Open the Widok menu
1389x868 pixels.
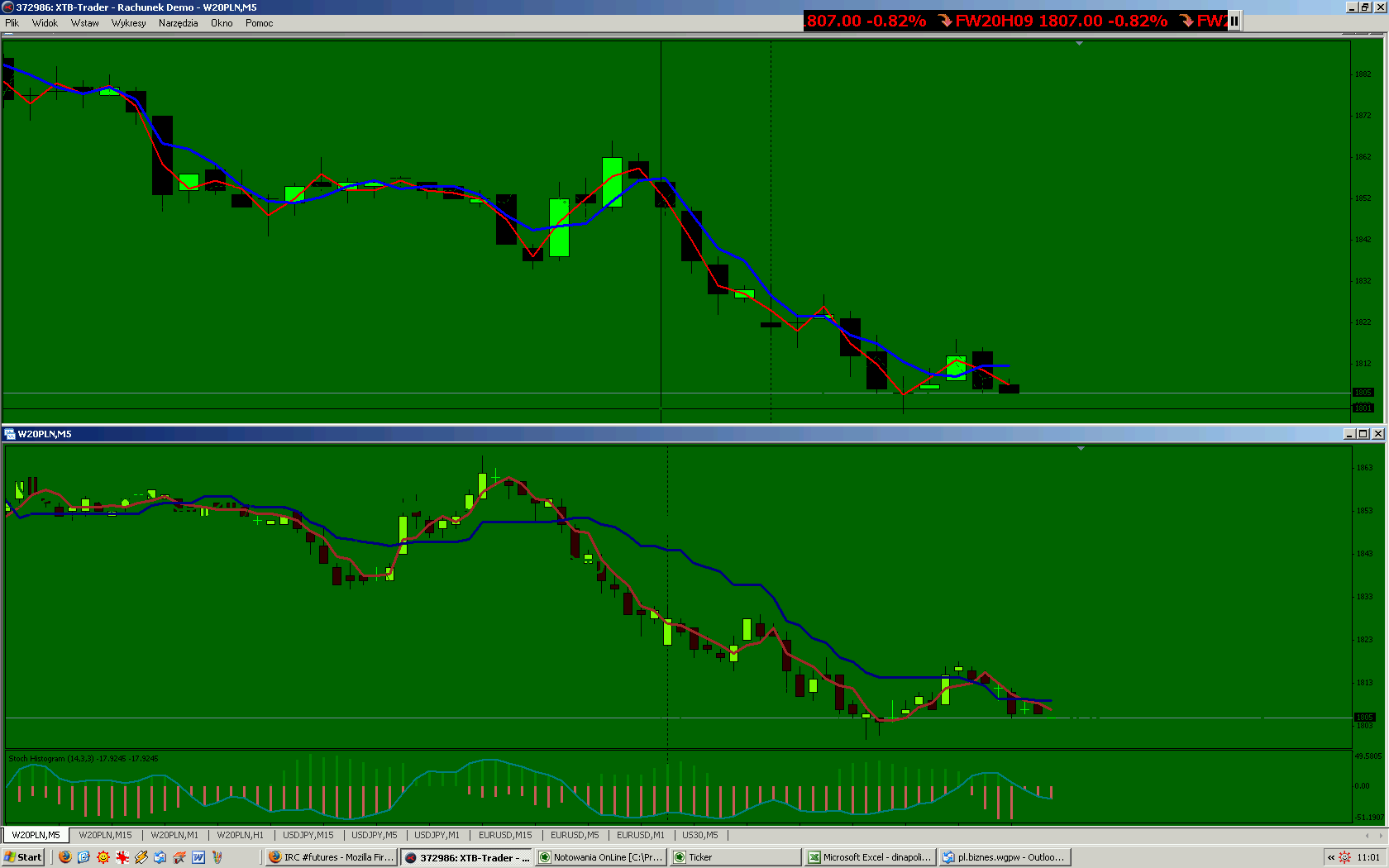pos(45,23)
